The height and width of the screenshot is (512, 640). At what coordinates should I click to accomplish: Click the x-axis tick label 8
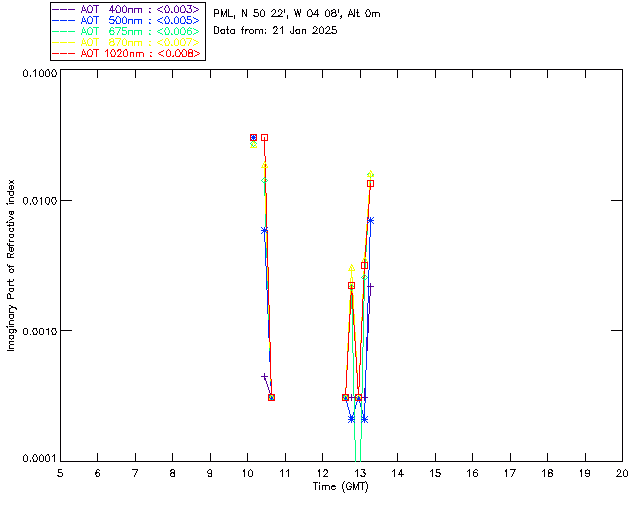173,473
